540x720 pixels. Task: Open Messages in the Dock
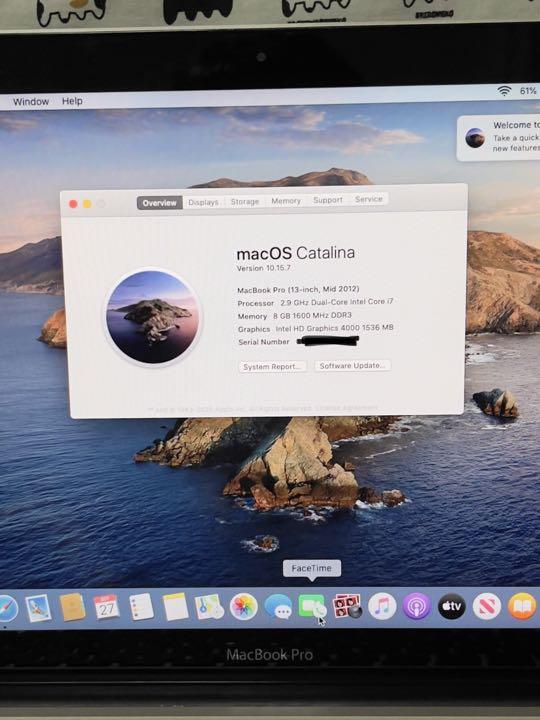click(x=278, y=607)
